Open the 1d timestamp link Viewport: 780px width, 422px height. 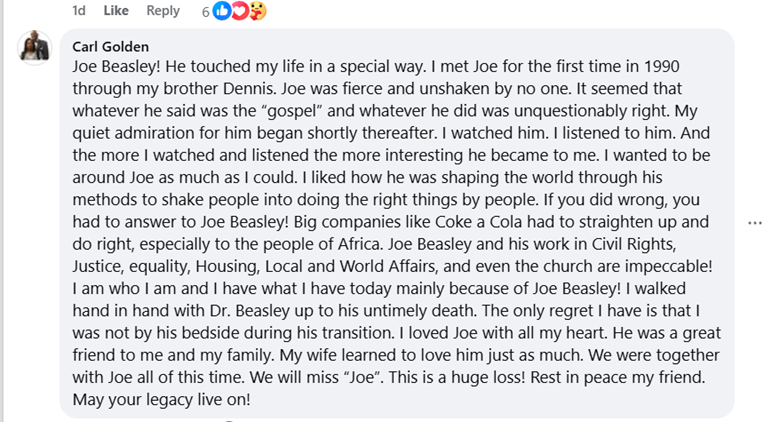click(x=80, y=11)
